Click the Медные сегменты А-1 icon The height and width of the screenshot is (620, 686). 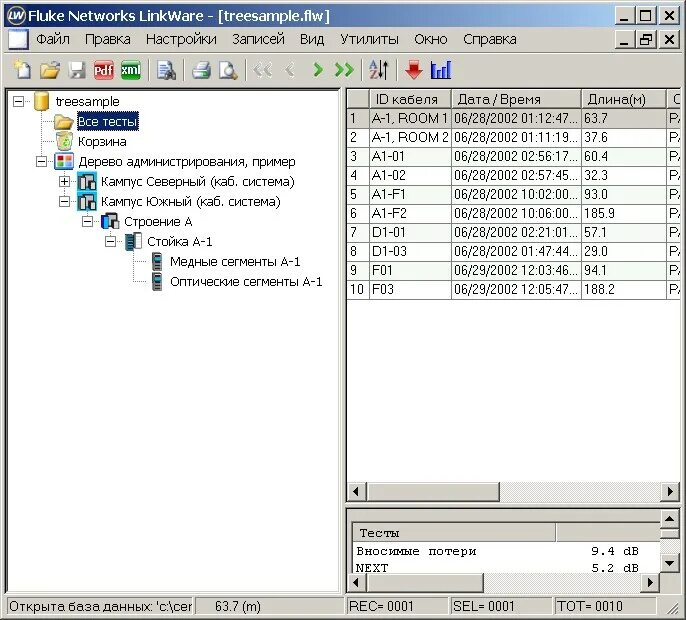point(157,262)
